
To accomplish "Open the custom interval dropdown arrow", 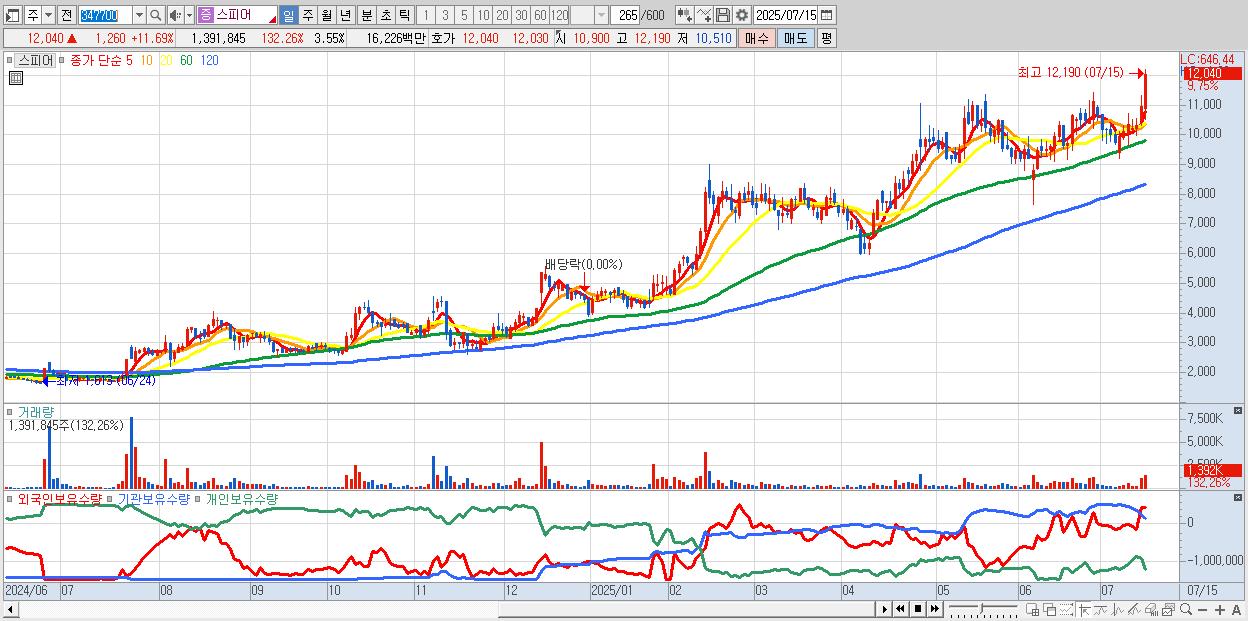I will 601,15.
